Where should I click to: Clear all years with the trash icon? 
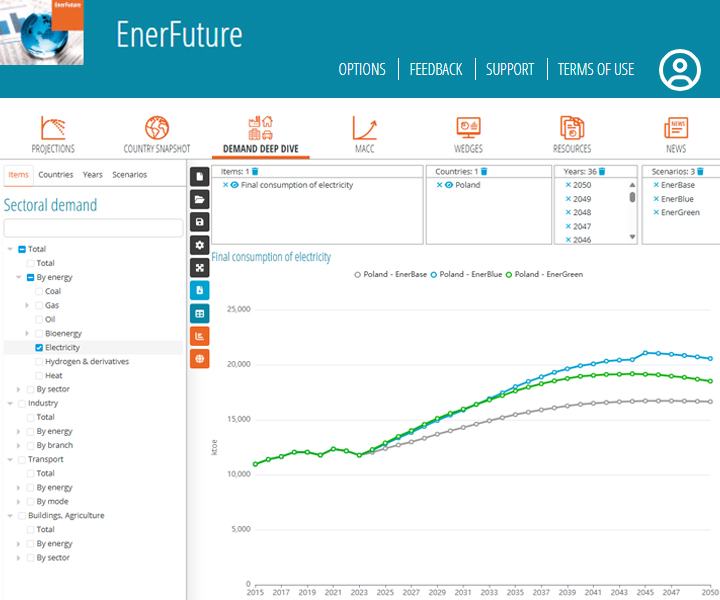[602, 172]
